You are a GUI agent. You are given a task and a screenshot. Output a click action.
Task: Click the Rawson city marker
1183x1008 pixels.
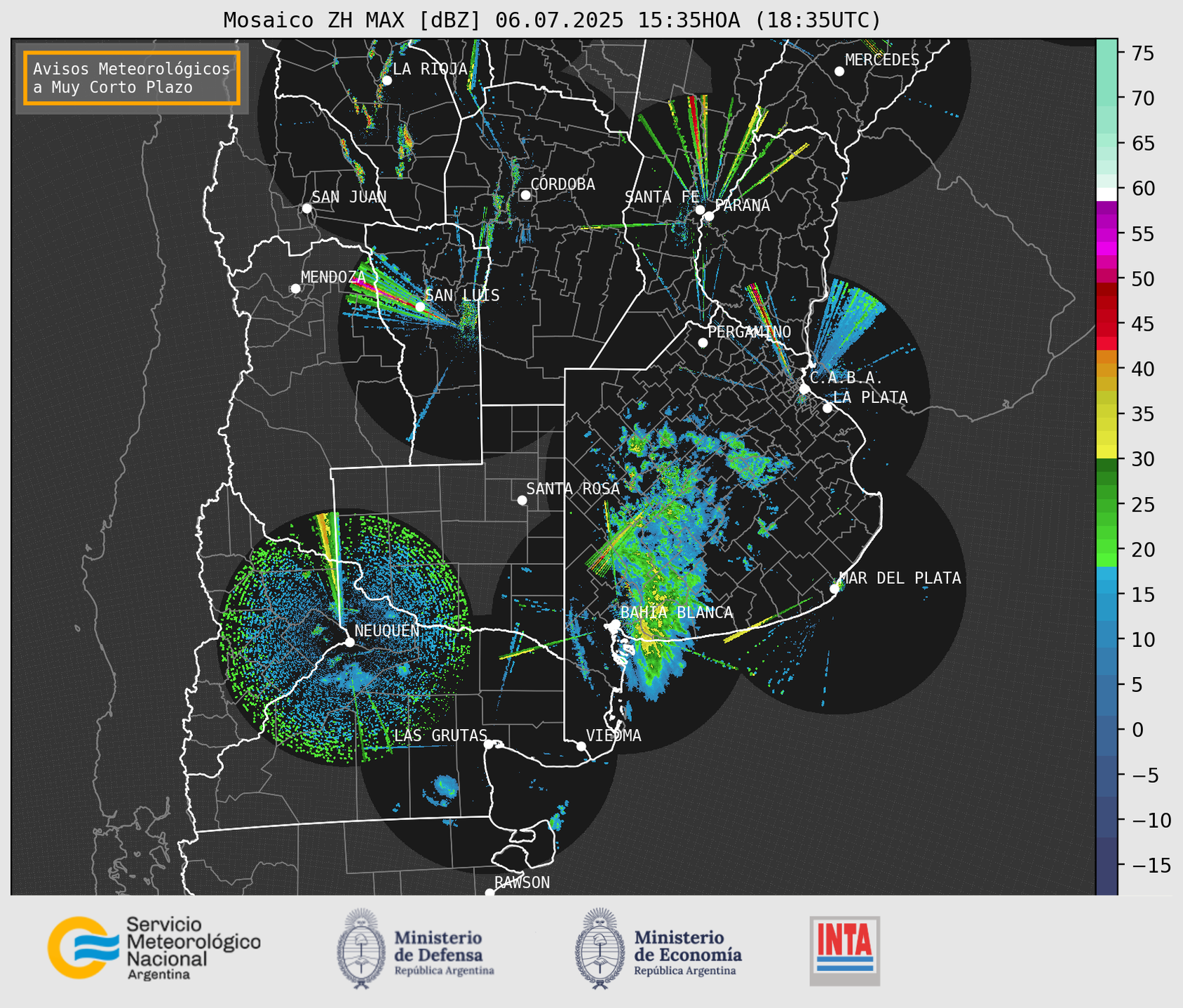coord(489,892)
